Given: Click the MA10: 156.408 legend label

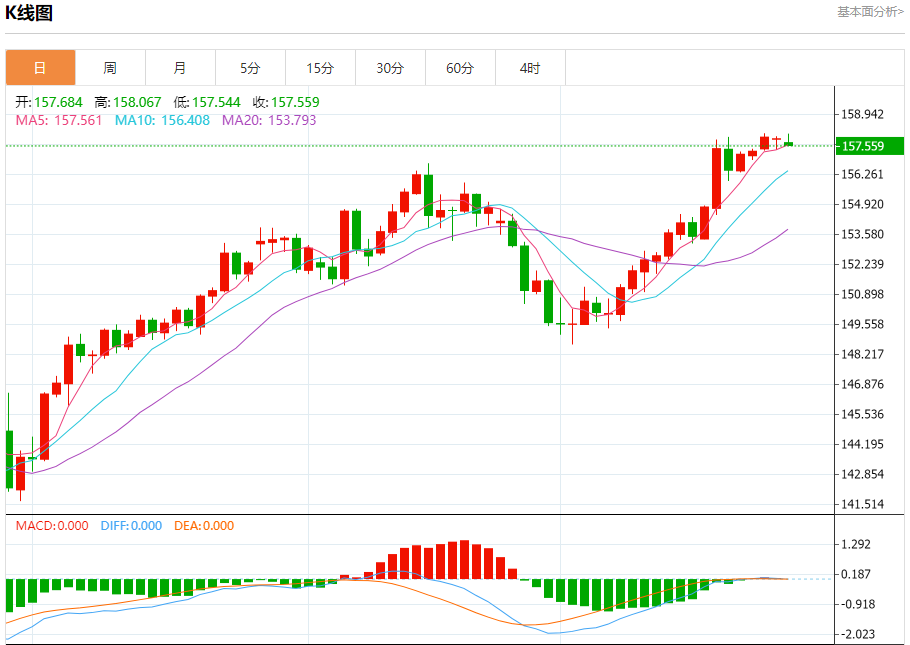Looking at the screenshot, I should click(x=162, y=120).
